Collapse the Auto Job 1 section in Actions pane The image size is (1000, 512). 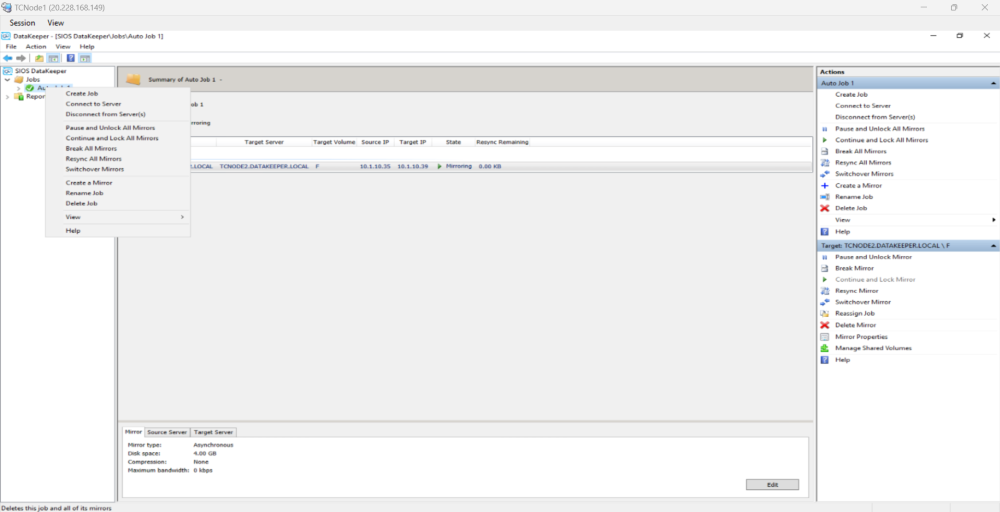click(993, 84)
